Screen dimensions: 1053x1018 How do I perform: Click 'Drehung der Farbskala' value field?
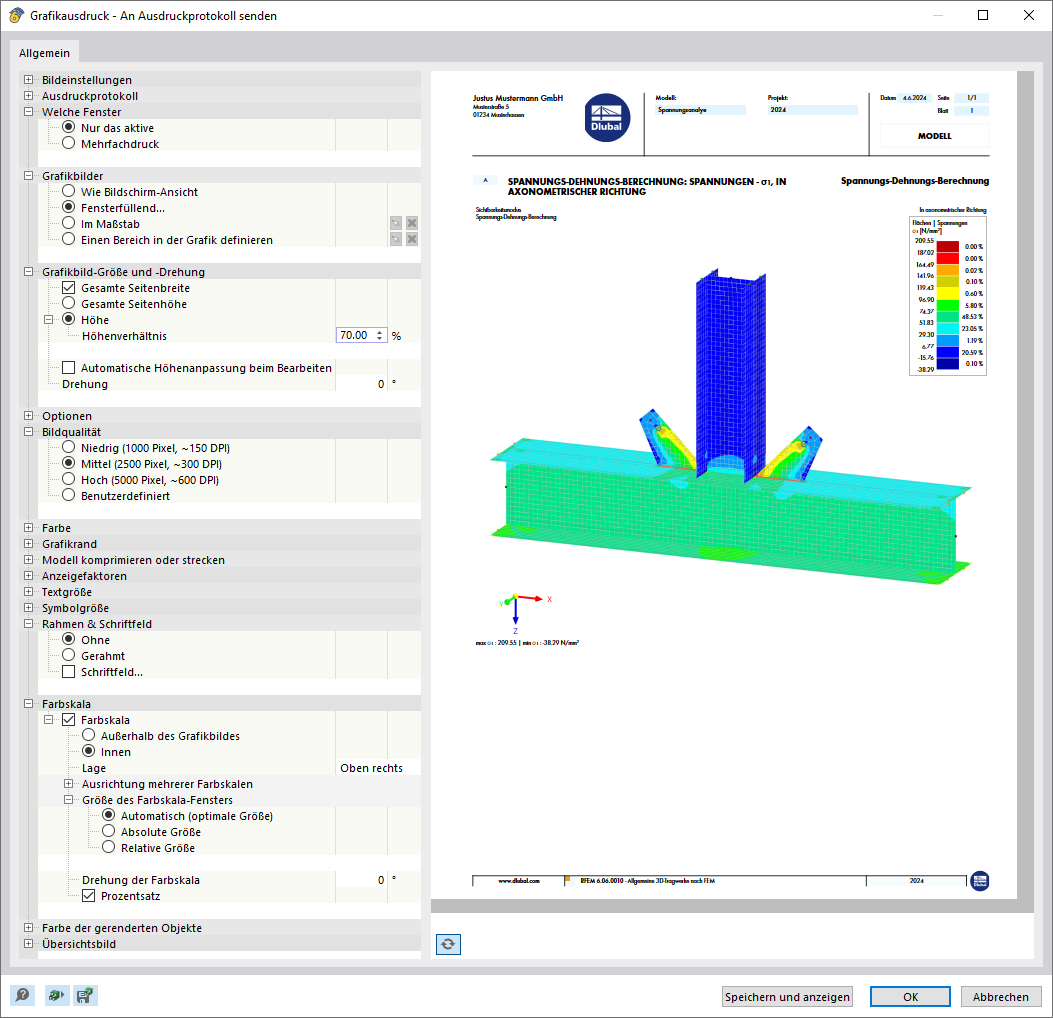(361, 880)
